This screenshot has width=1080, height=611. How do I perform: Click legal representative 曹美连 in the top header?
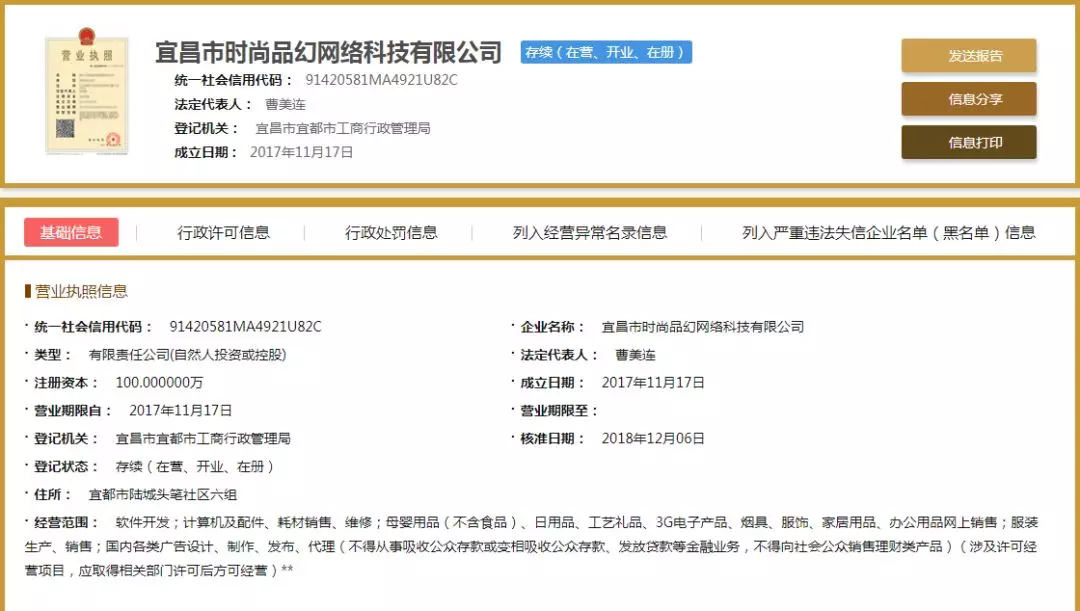click(285, 104)
